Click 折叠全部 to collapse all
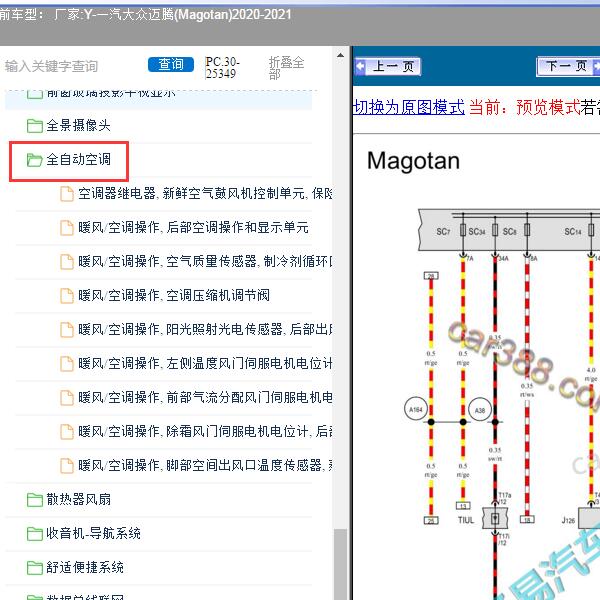This screenshot has height=600, width=600. pyautogui.click(x=286, y=67)
